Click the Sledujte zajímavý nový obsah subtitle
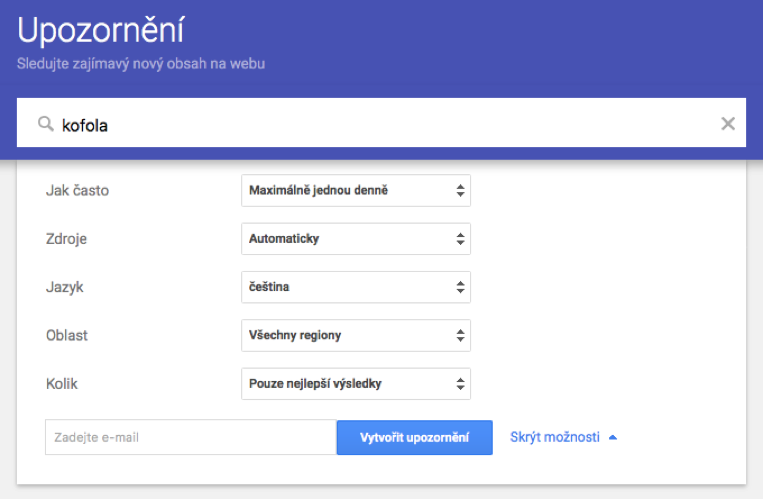The image size is (763, 499). (x=141, y=65)
